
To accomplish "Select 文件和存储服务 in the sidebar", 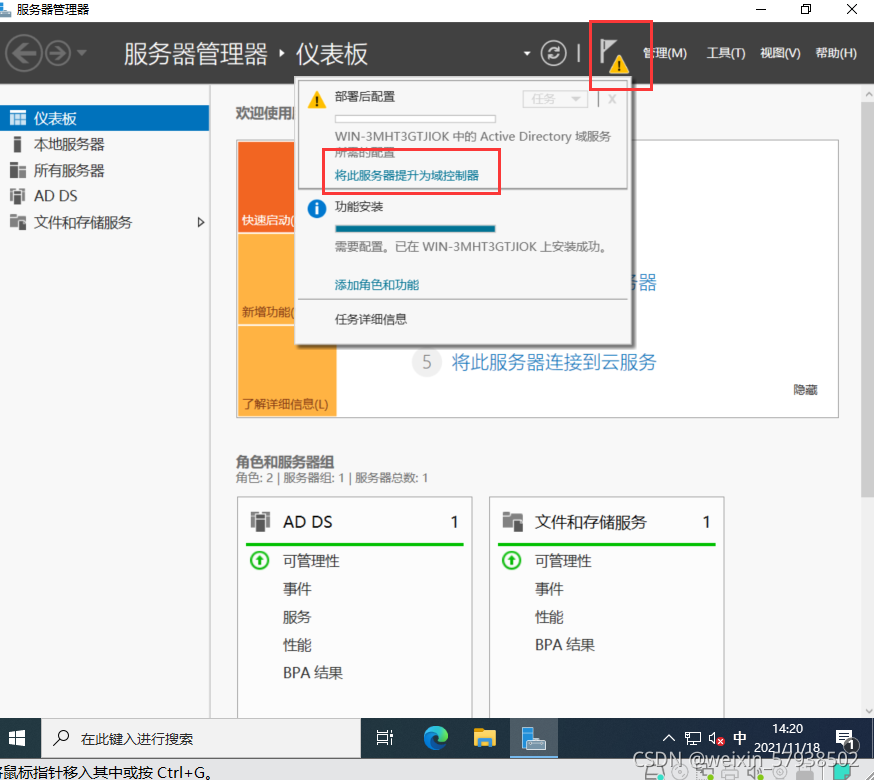I will [104, 222].
